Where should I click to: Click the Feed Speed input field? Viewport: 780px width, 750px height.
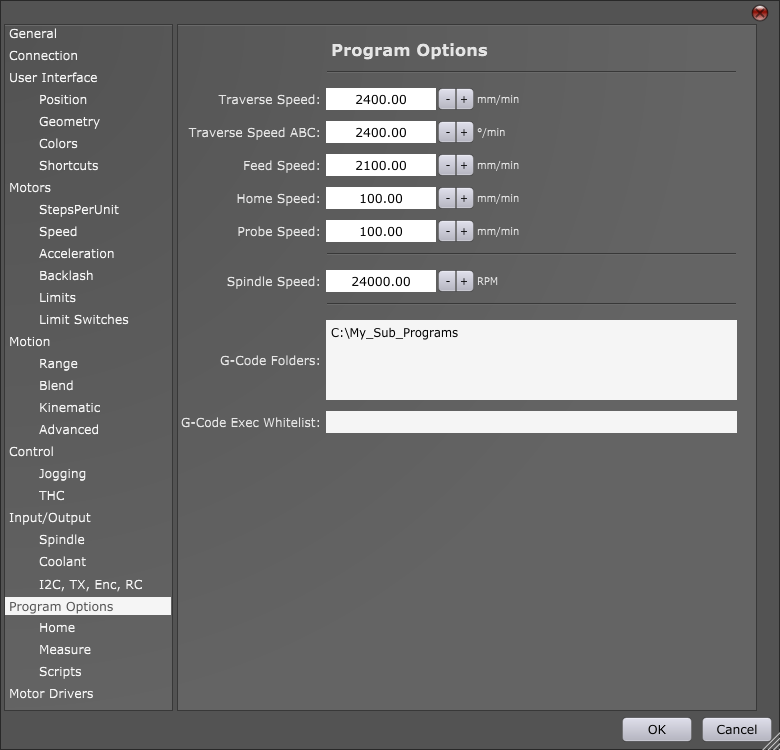[381, 165]
